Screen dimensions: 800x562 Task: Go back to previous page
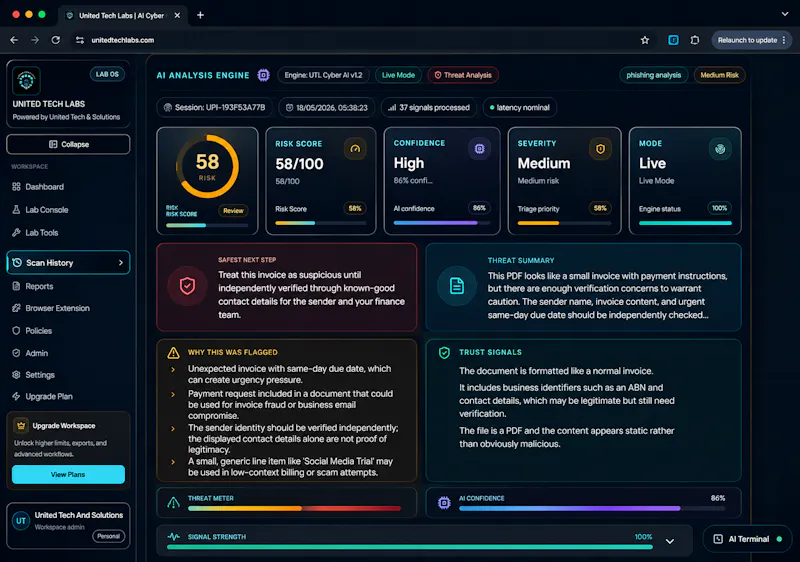coord(14,40)
